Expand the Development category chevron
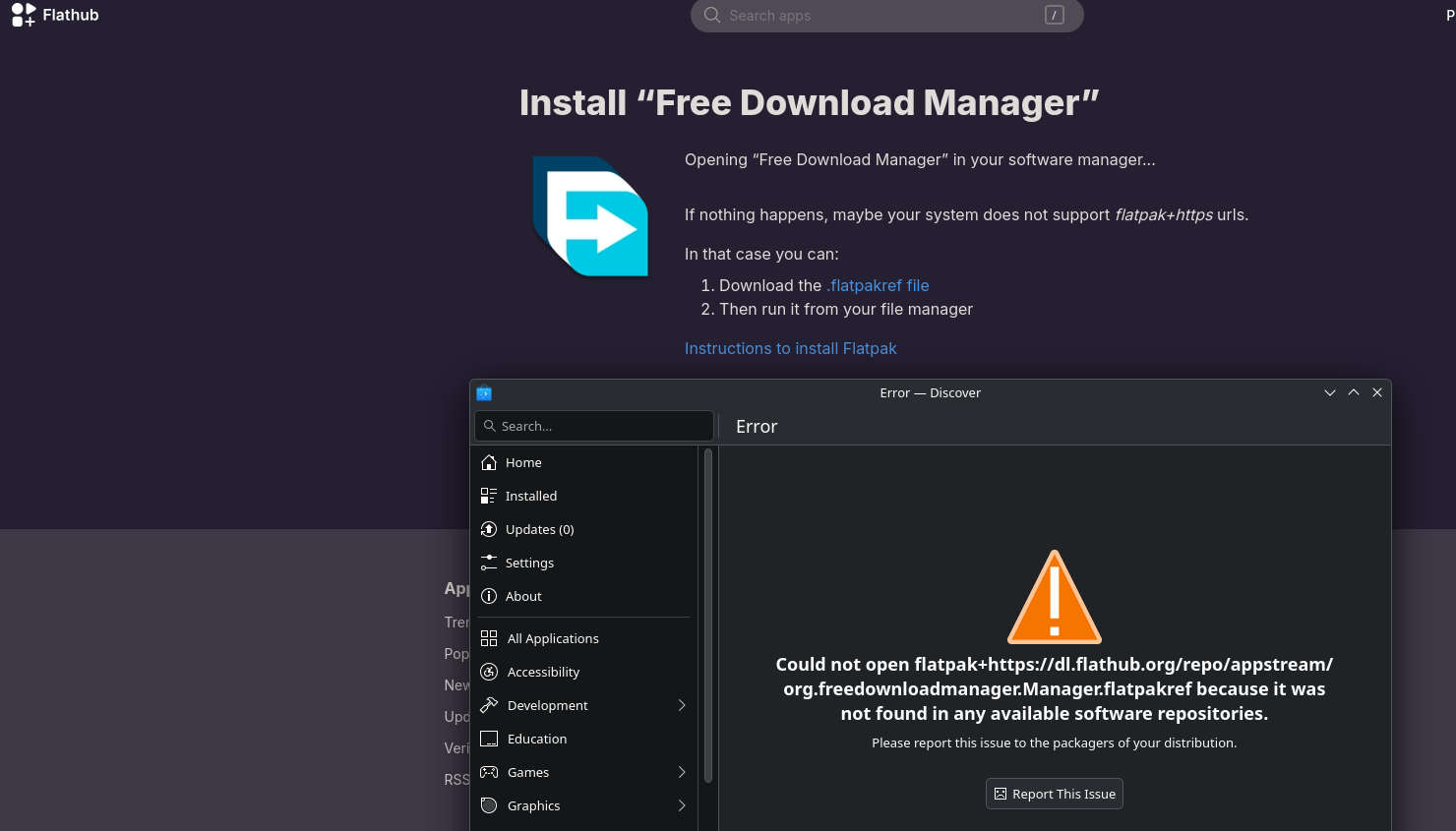 (682, 705)
